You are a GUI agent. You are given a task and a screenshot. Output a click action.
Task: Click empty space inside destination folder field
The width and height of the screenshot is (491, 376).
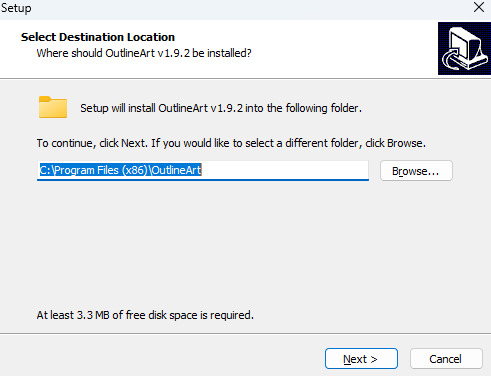[285, 170]
